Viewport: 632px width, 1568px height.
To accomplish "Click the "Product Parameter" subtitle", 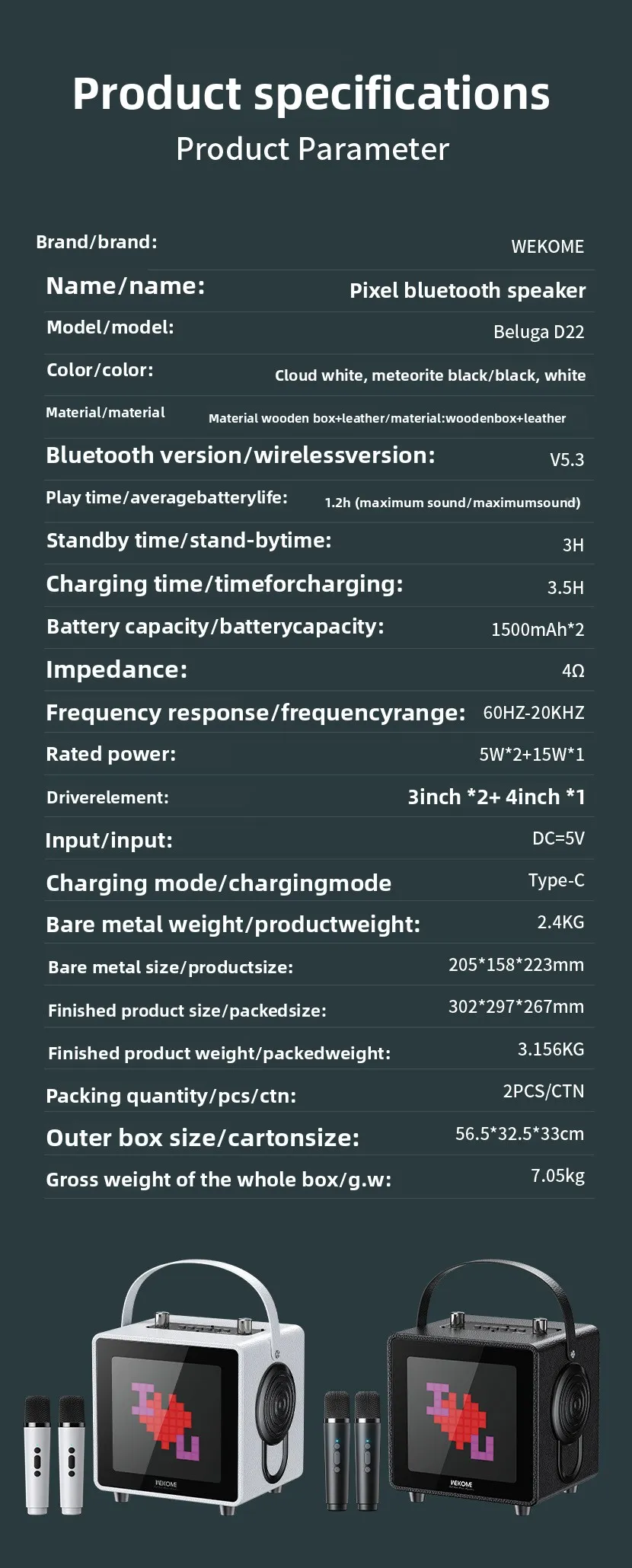I will (x=312, y=149).
